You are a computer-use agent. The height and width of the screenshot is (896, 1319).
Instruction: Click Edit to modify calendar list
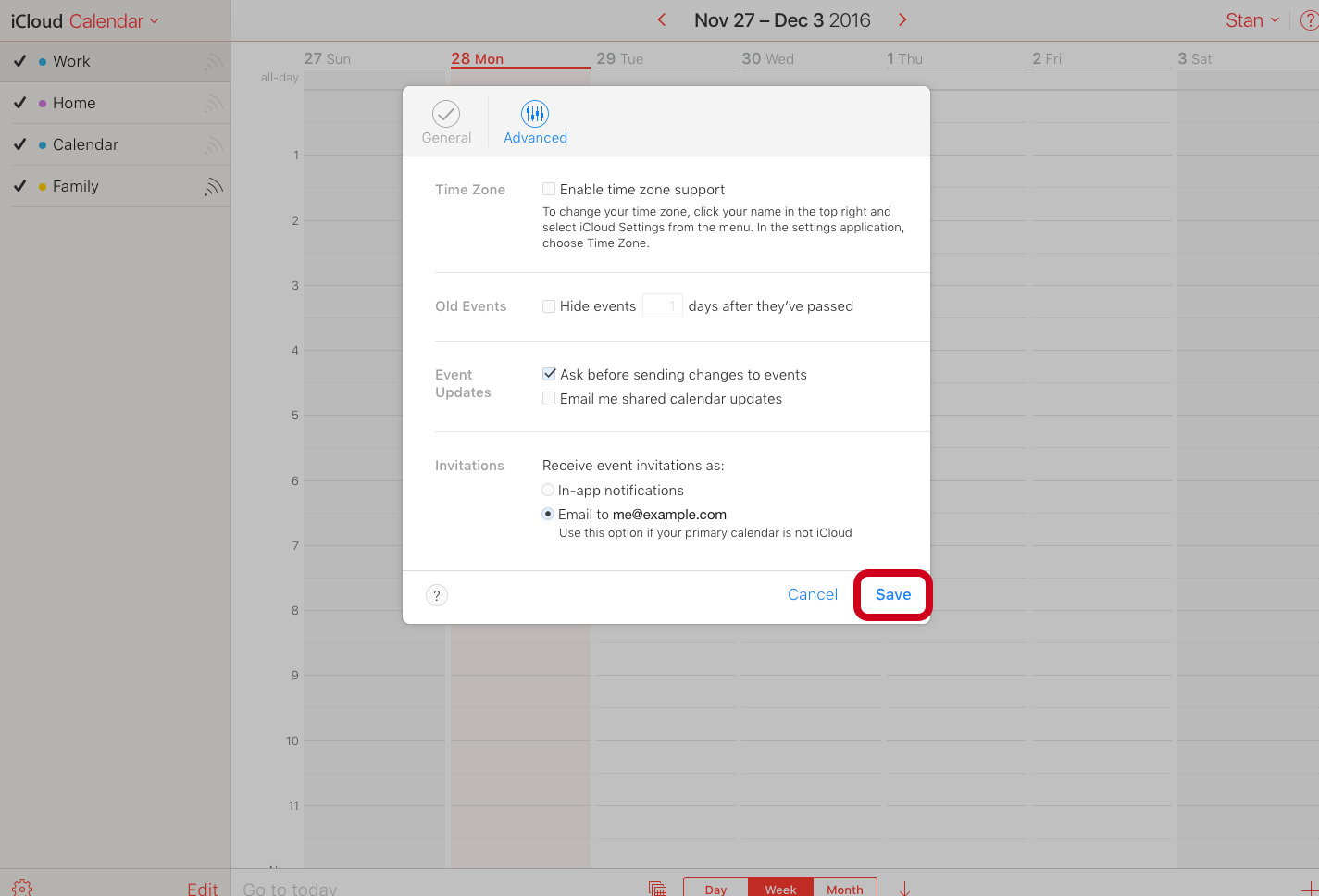point(202,887)
